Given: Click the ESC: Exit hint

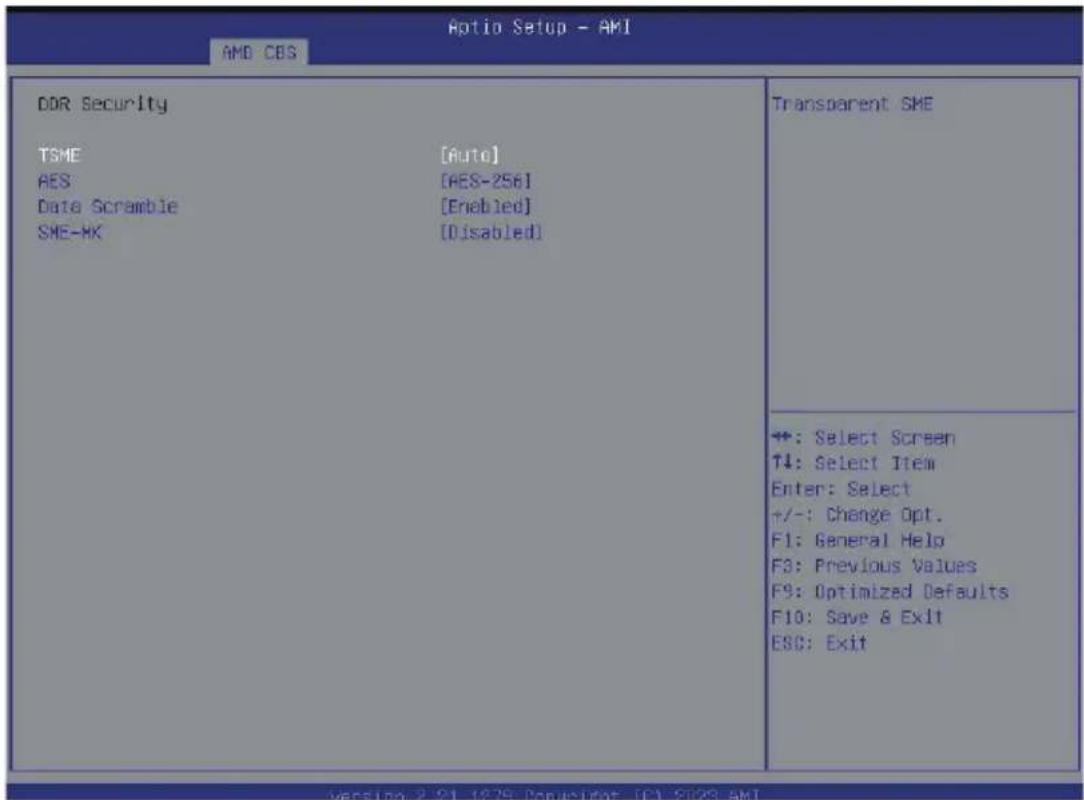Looking at the screenshot, I should click(x=819, y=643).
